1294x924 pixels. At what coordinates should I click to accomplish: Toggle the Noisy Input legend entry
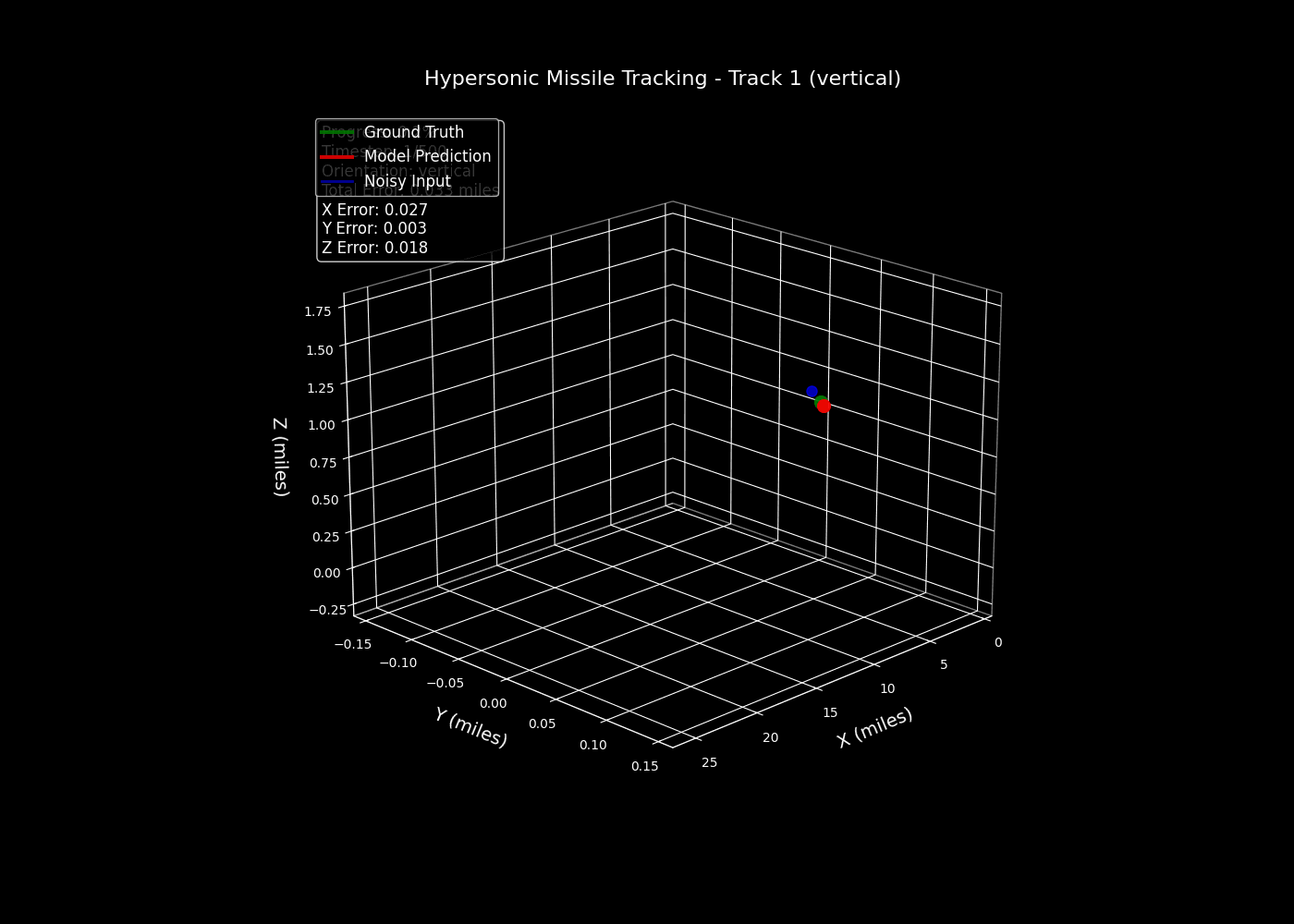408,181
